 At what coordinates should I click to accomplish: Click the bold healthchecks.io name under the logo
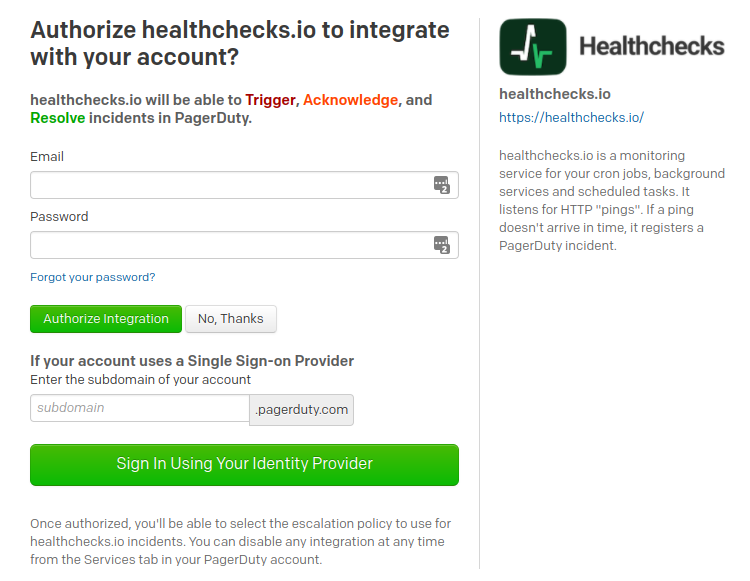[x=554, y=94]
